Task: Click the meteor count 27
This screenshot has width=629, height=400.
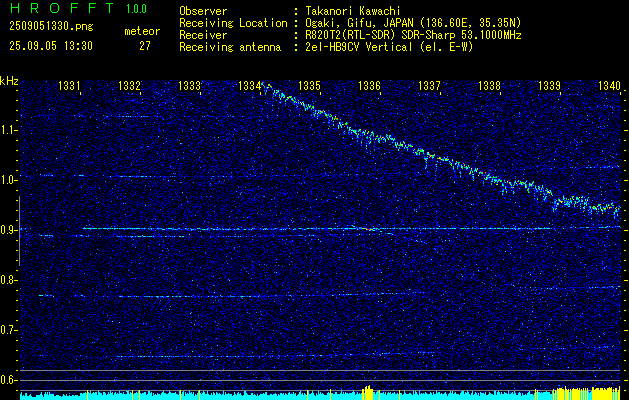Action: (x=145, y=46)
